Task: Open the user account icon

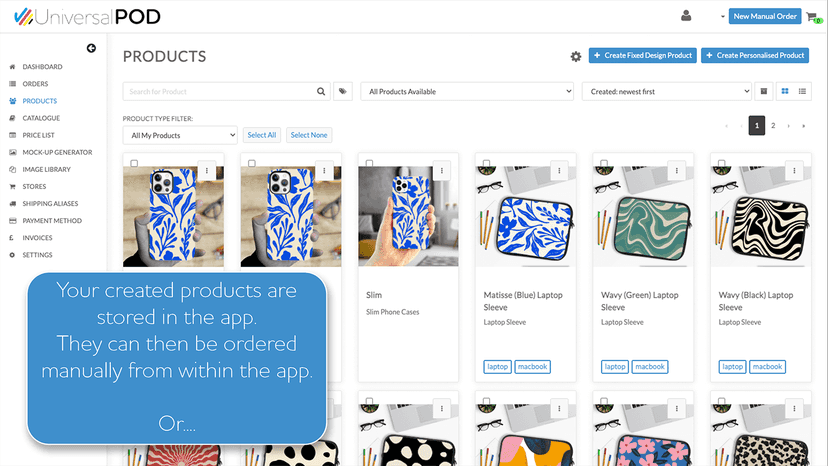Action: 686,16
